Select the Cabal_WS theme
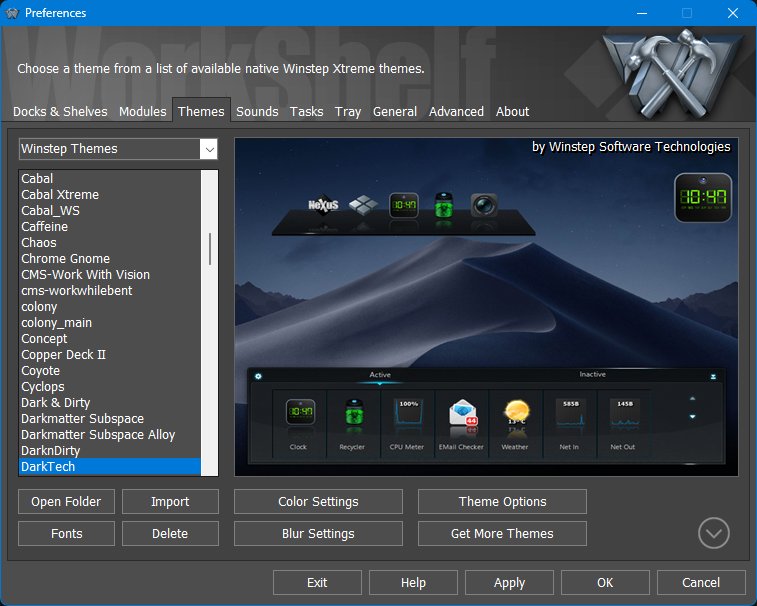Image resolution: width=757 pixels, height=606 pixels. pos(110,211)
